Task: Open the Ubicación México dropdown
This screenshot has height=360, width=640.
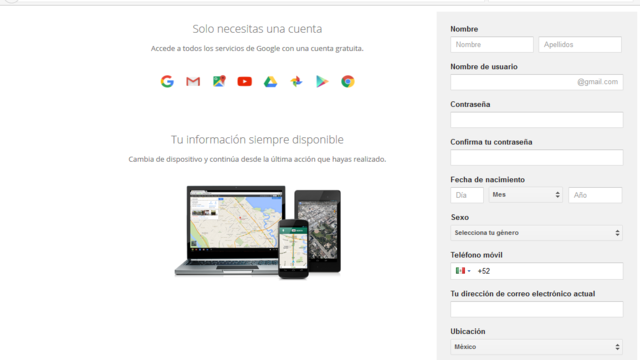Action: tap(536, 347)
